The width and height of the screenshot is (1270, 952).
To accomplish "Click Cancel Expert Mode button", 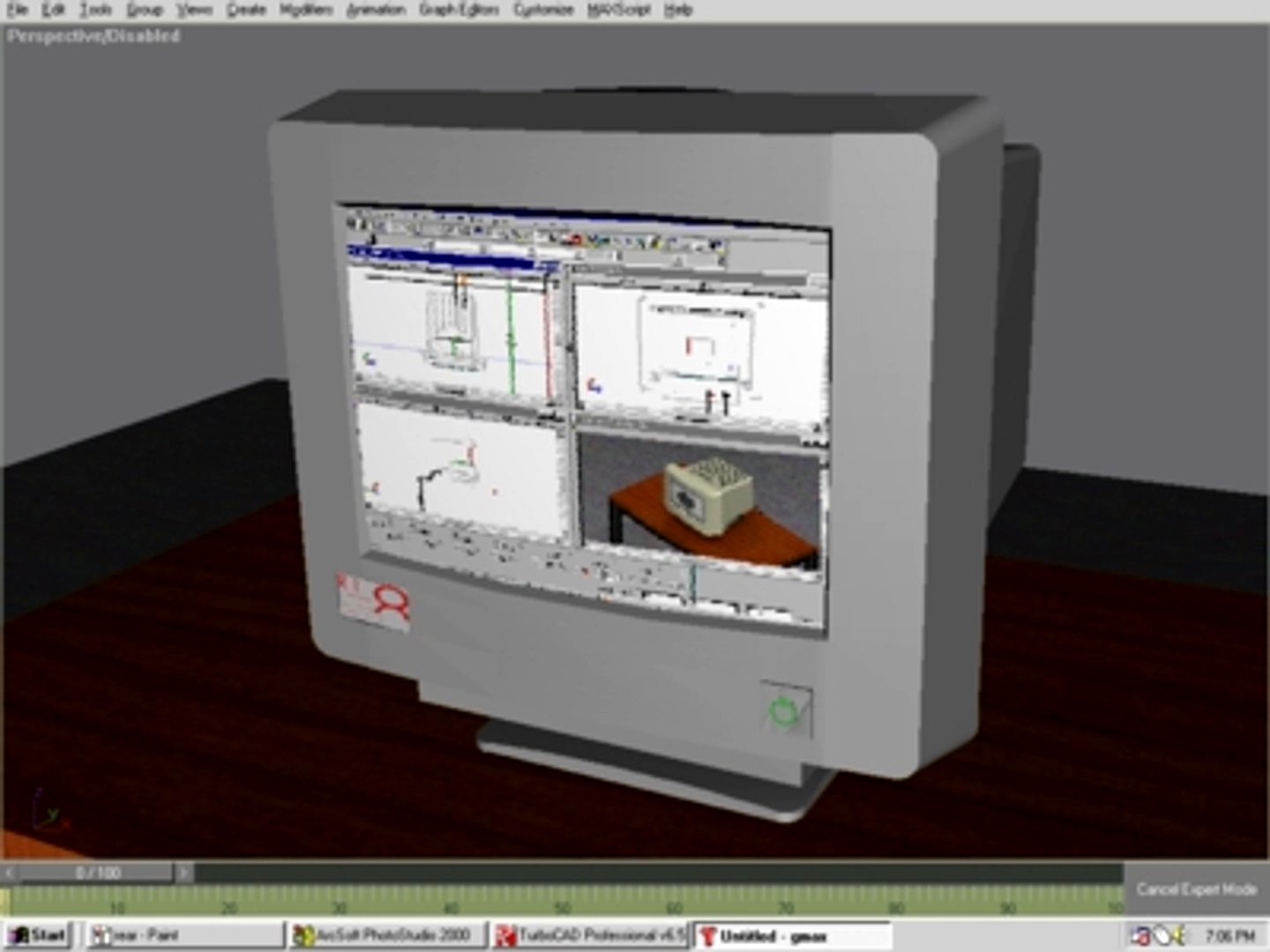I will click(x=1196, y=889).
